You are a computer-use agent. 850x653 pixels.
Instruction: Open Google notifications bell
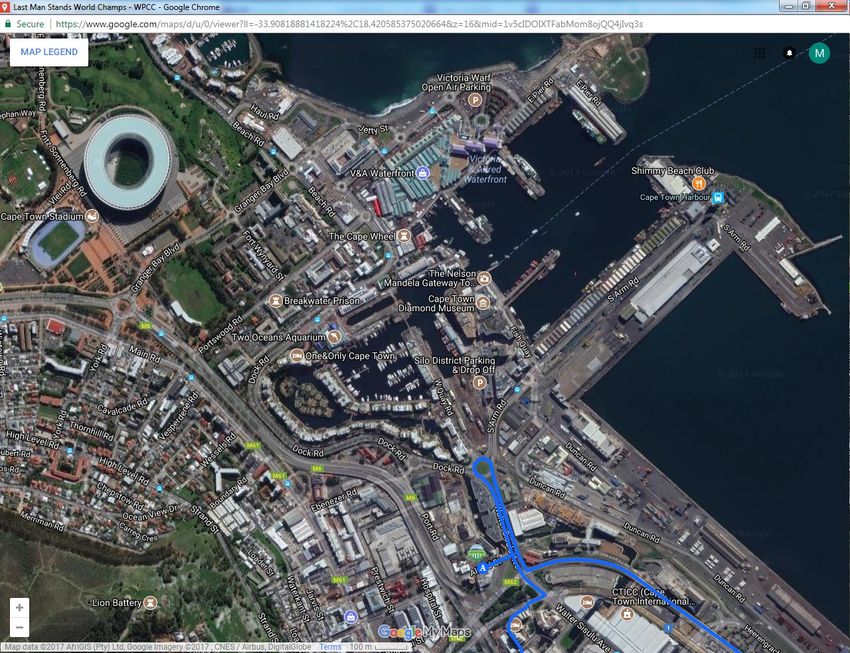click(x=789, y=53)
